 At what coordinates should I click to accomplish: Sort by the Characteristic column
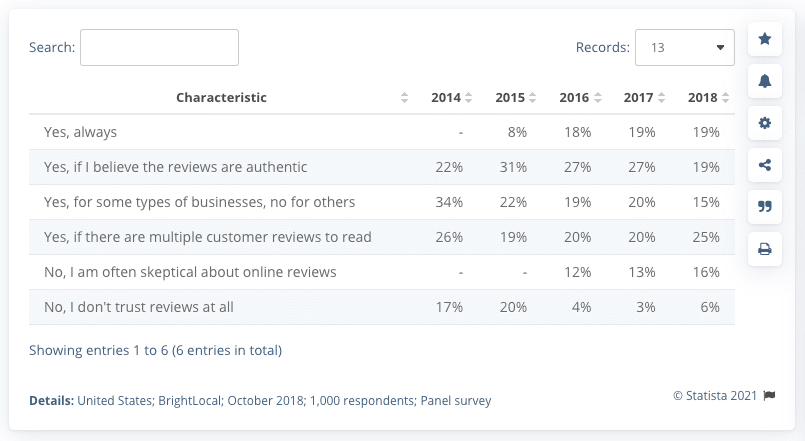(x=222, y=98)
